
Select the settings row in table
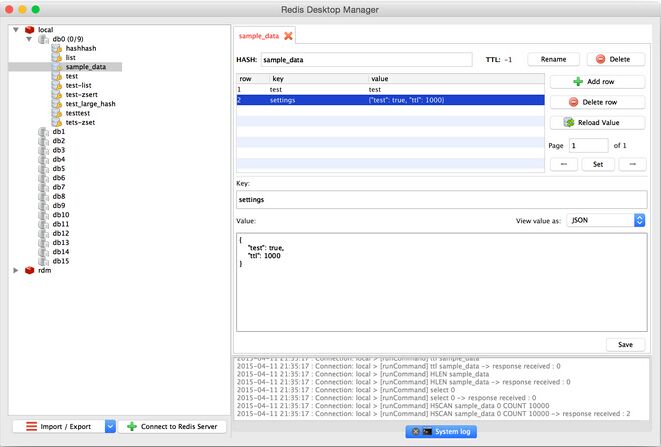click(x=390, y=100)
